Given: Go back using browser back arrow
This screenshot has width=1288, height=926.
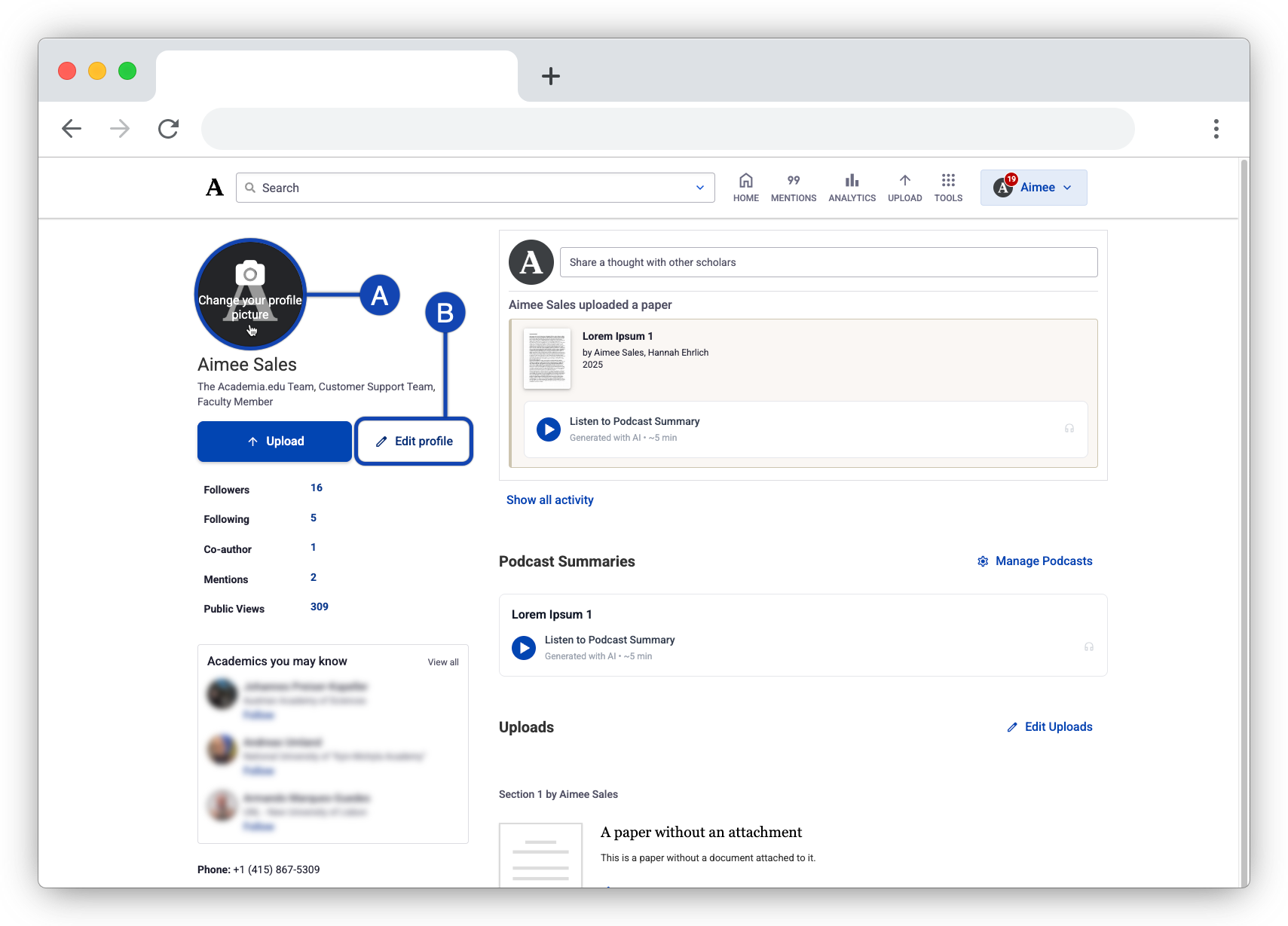Looking at the screenshot, I should tap(72, 129).
